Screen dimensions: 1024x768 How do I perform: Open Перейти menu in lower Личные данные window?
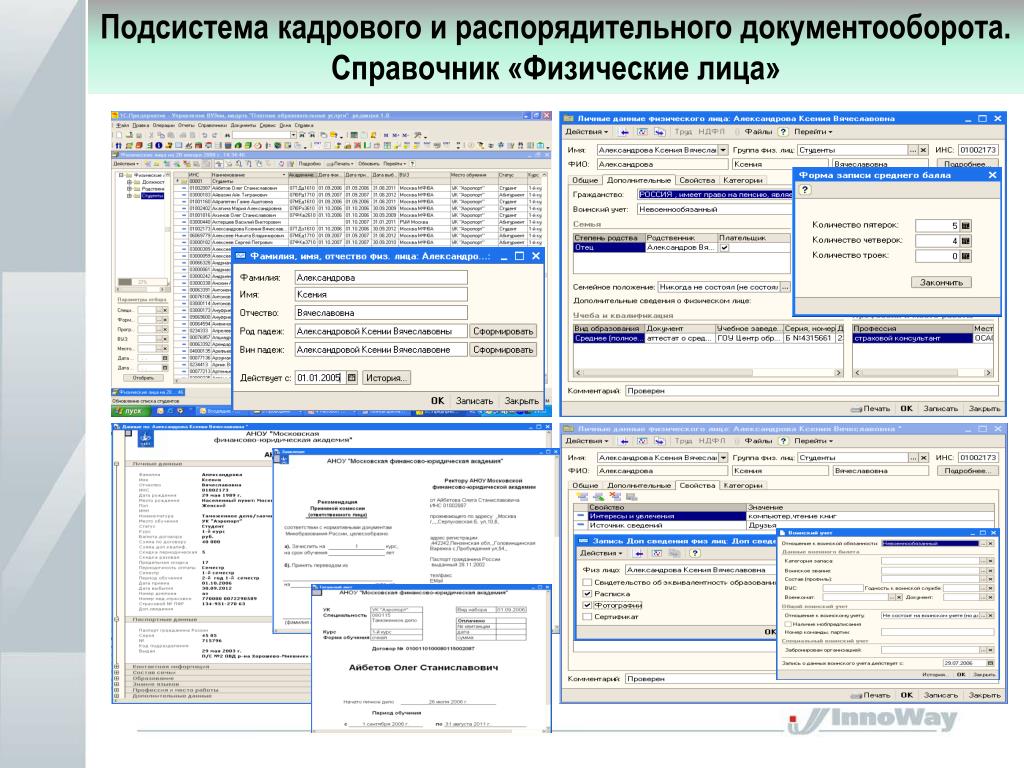click(x=813, y=441)
